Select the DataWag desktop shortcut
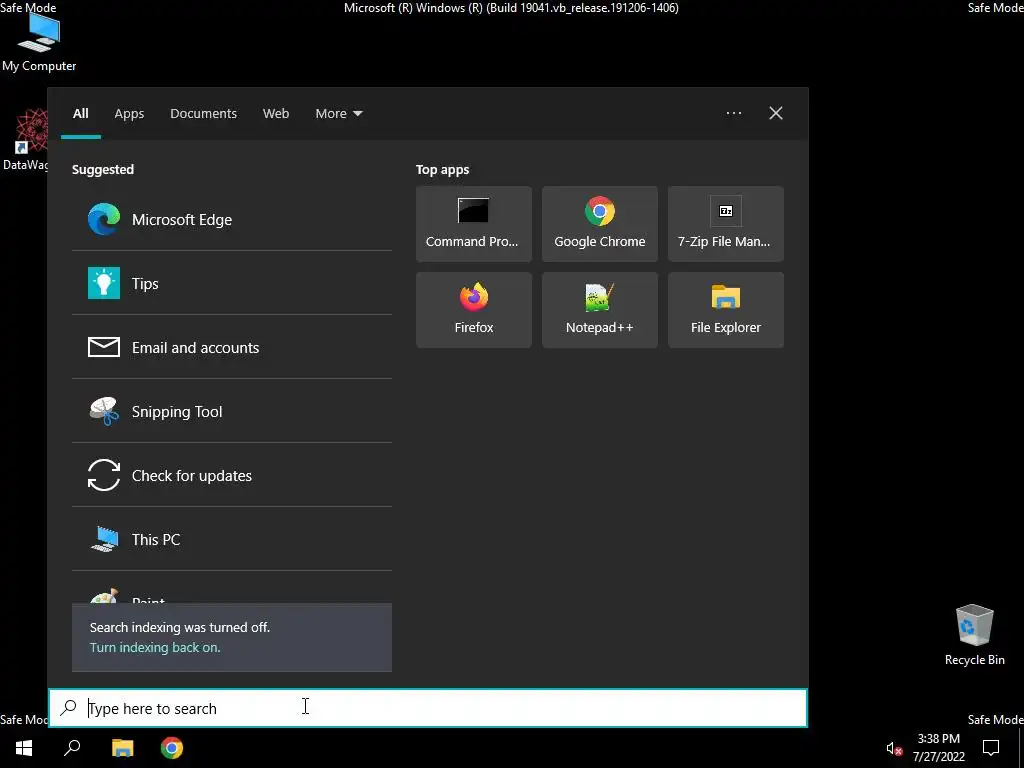This screenshot has width=1024, height=768. 25,140
